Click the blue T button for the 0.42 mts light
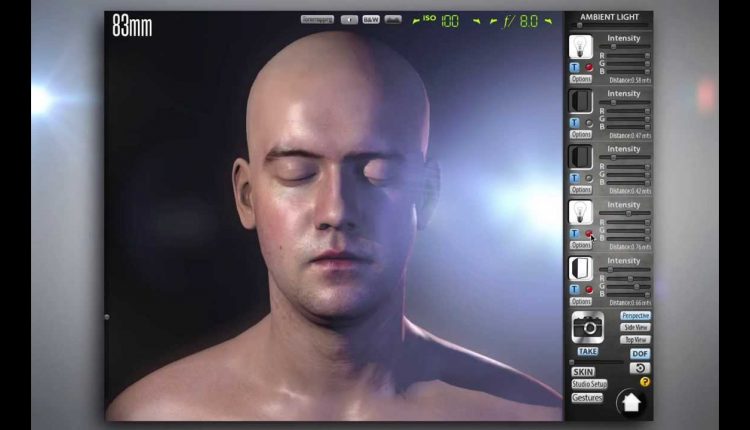 575,178
